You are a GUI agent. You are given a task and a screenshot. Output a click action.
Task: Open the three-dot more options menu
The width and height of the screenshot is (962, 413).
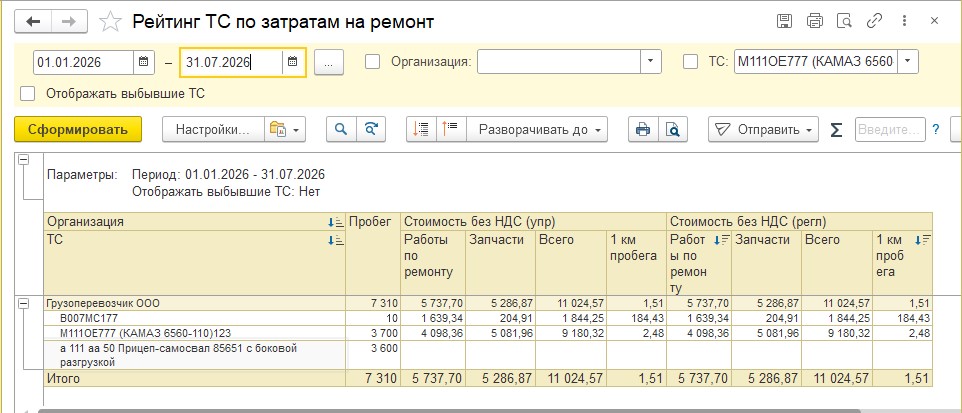pos(904,21)
